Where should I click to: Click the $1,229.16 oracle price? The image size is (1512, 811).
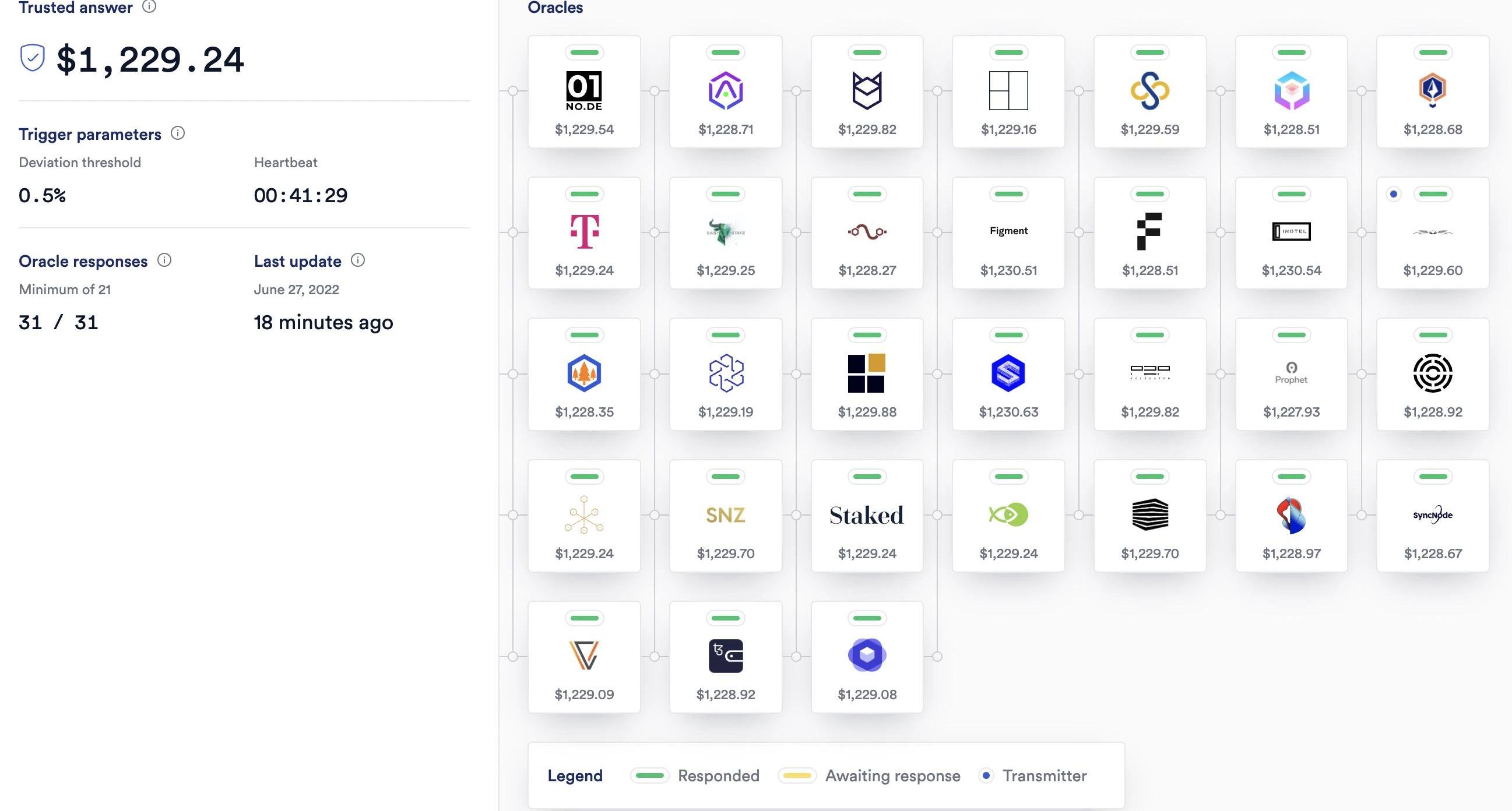[x=1008, y=129]
